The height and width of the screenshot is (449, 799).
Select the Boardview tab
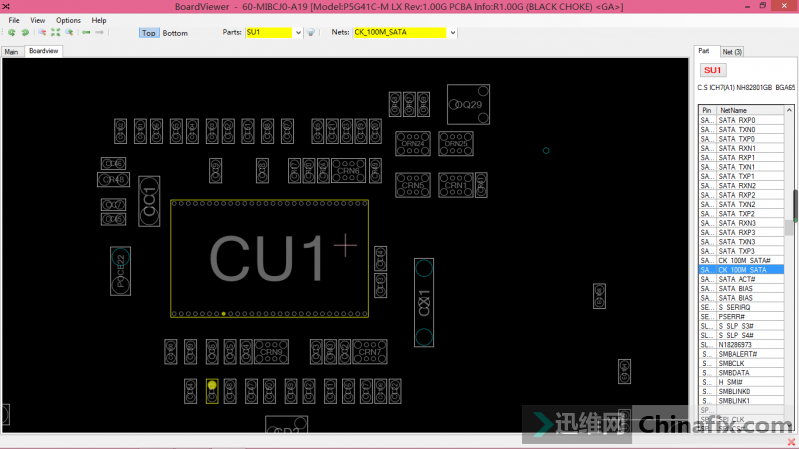point(43,51)
